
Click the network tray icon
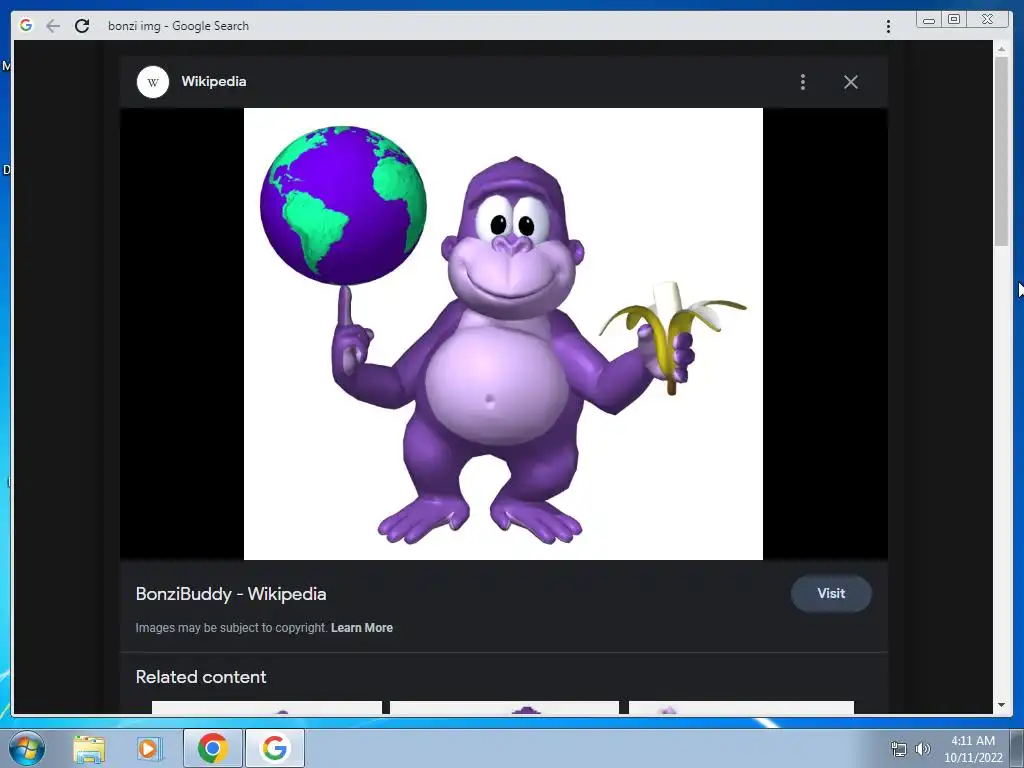click(899, 750)
